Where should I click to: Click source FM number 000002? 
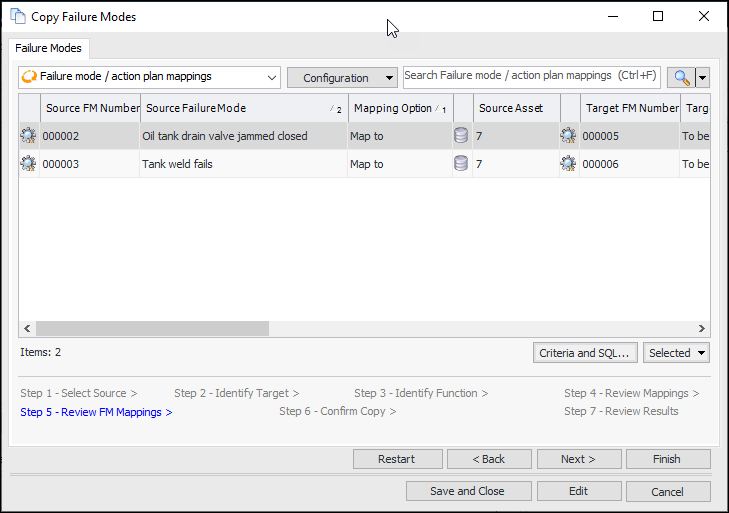pos(60,136)
